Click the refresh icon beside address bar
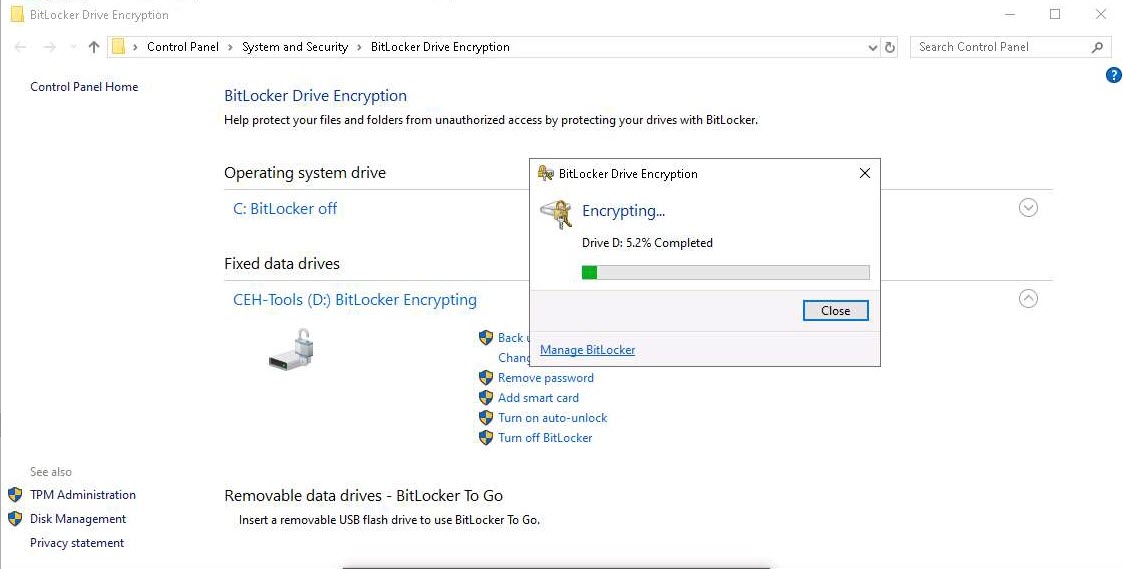Image resolution: width=1123 pixels, height=569 pixels. [890, 47]
